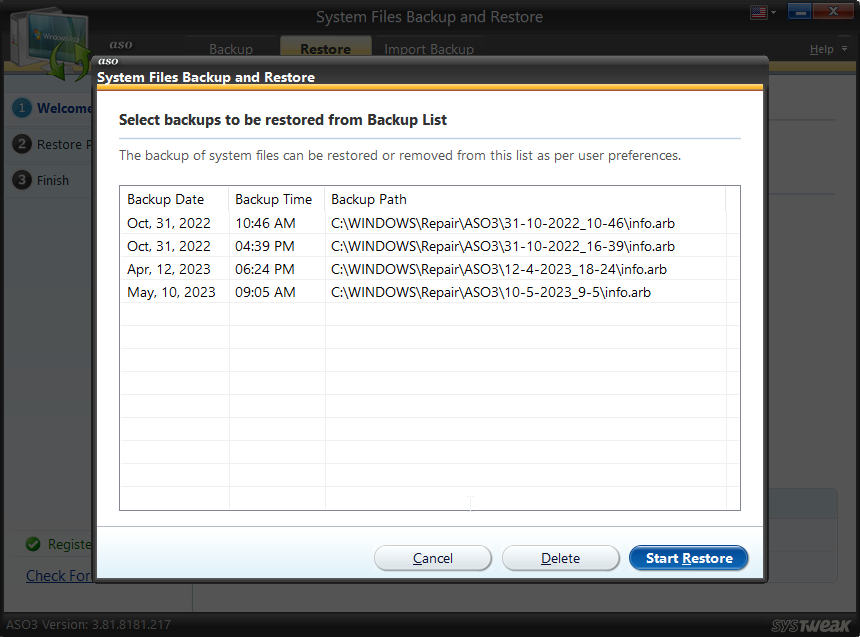Image resolution: width=860 pixels, height=637 pixels.
Task: Select the Apr 12, 2023 backup entry
Action: [400, 269]
